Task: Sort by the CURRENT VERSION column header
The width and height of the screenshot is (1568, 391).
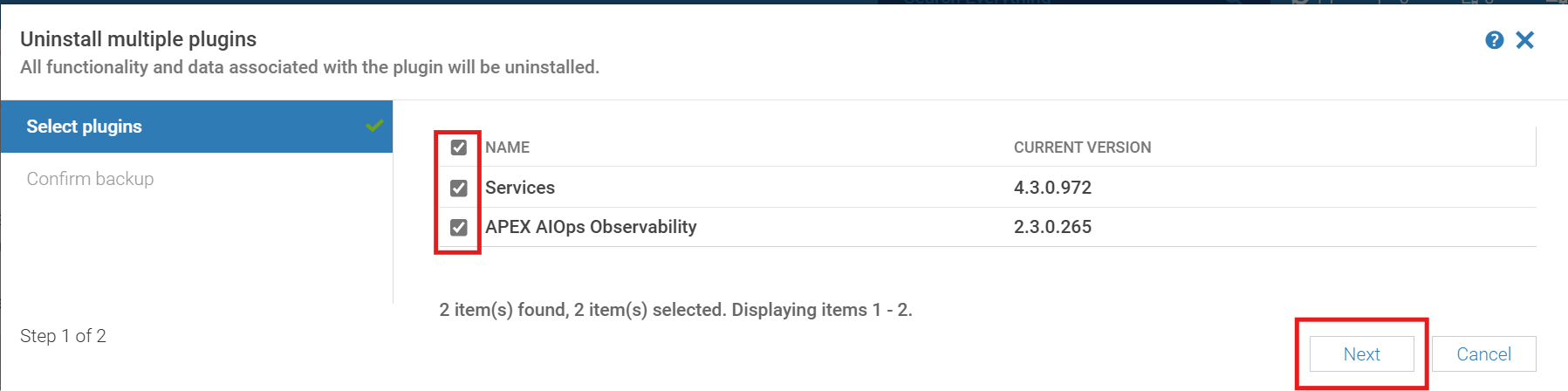Action: click(x=1082, y=147)
